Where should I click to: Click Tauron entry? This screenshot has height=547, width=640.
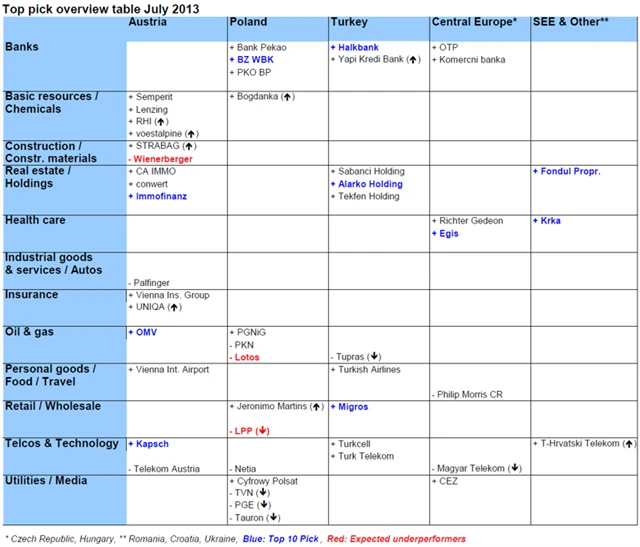point(255,518)
